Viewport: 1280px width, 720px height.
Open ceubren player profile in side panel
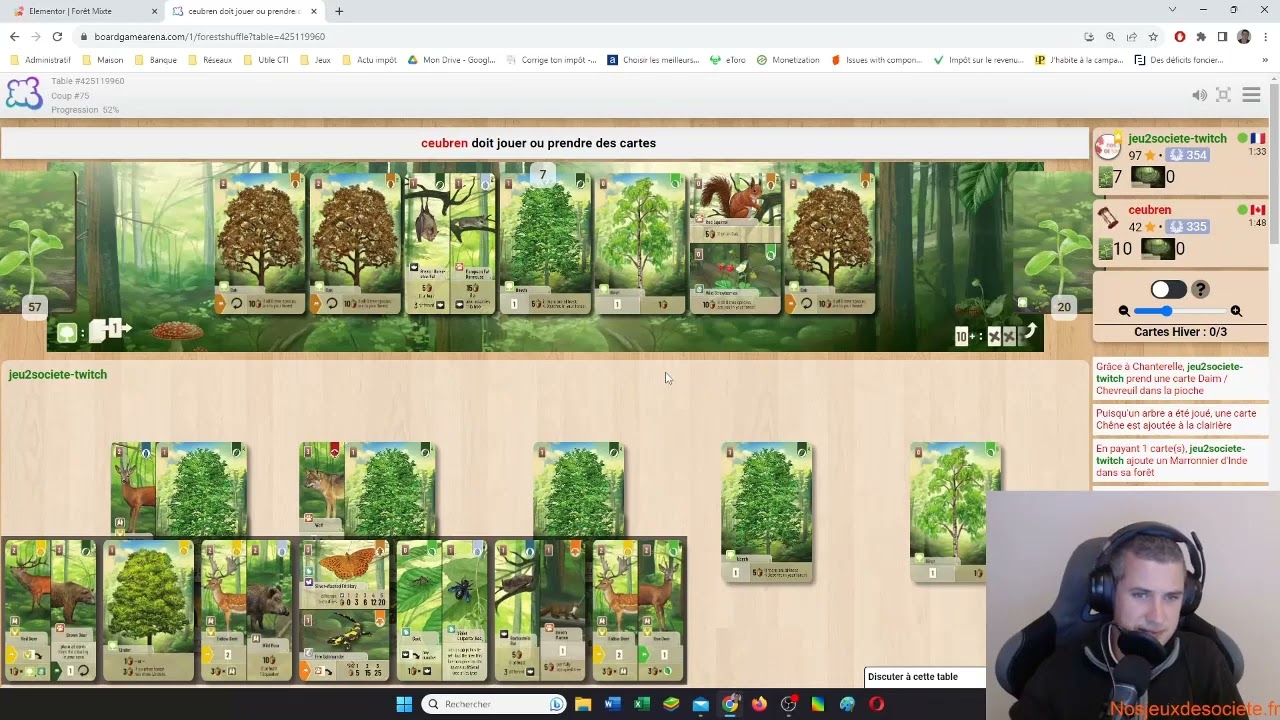point(1150,210)
